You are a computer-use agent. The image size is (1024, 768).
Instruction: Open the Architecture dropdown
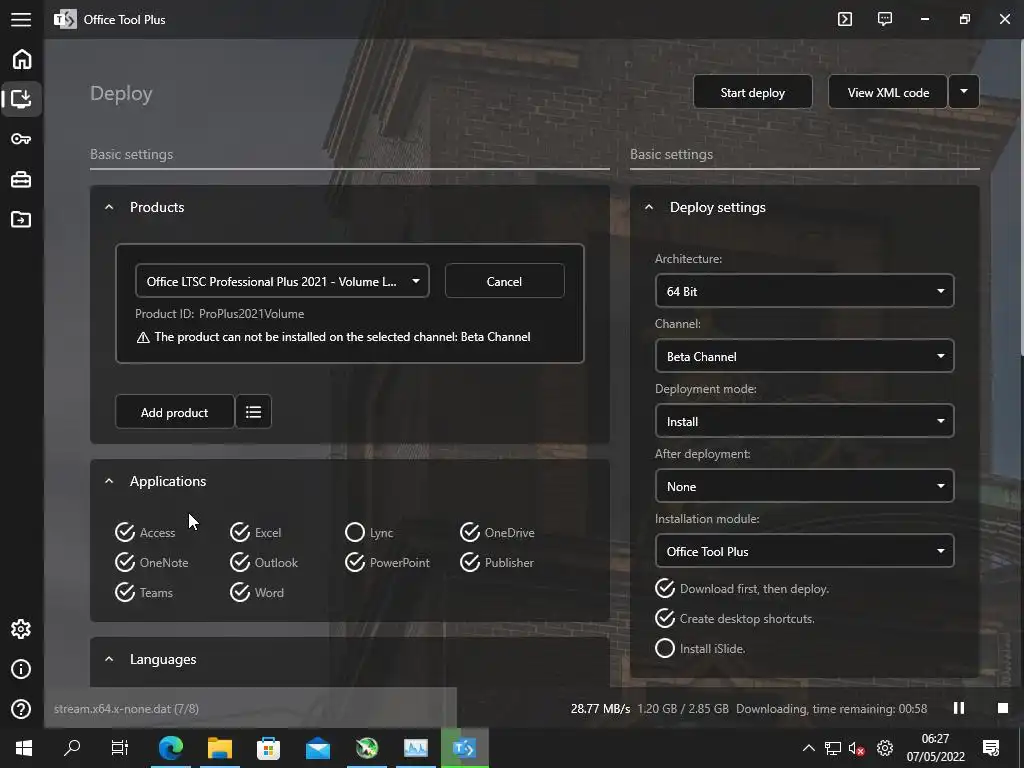804,291
